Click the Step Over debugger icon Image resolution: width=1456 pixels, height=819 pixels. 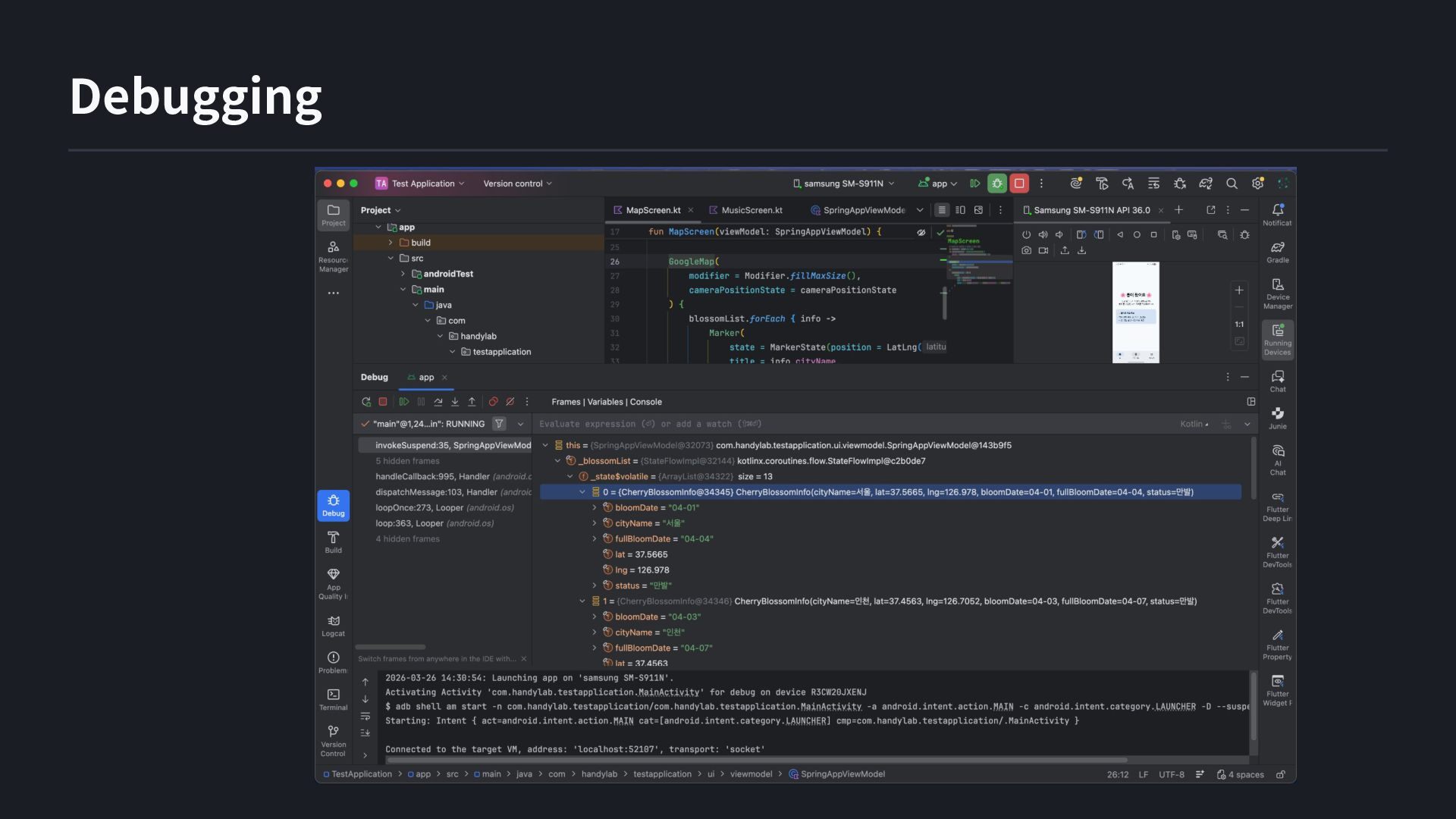pos(438,402)
